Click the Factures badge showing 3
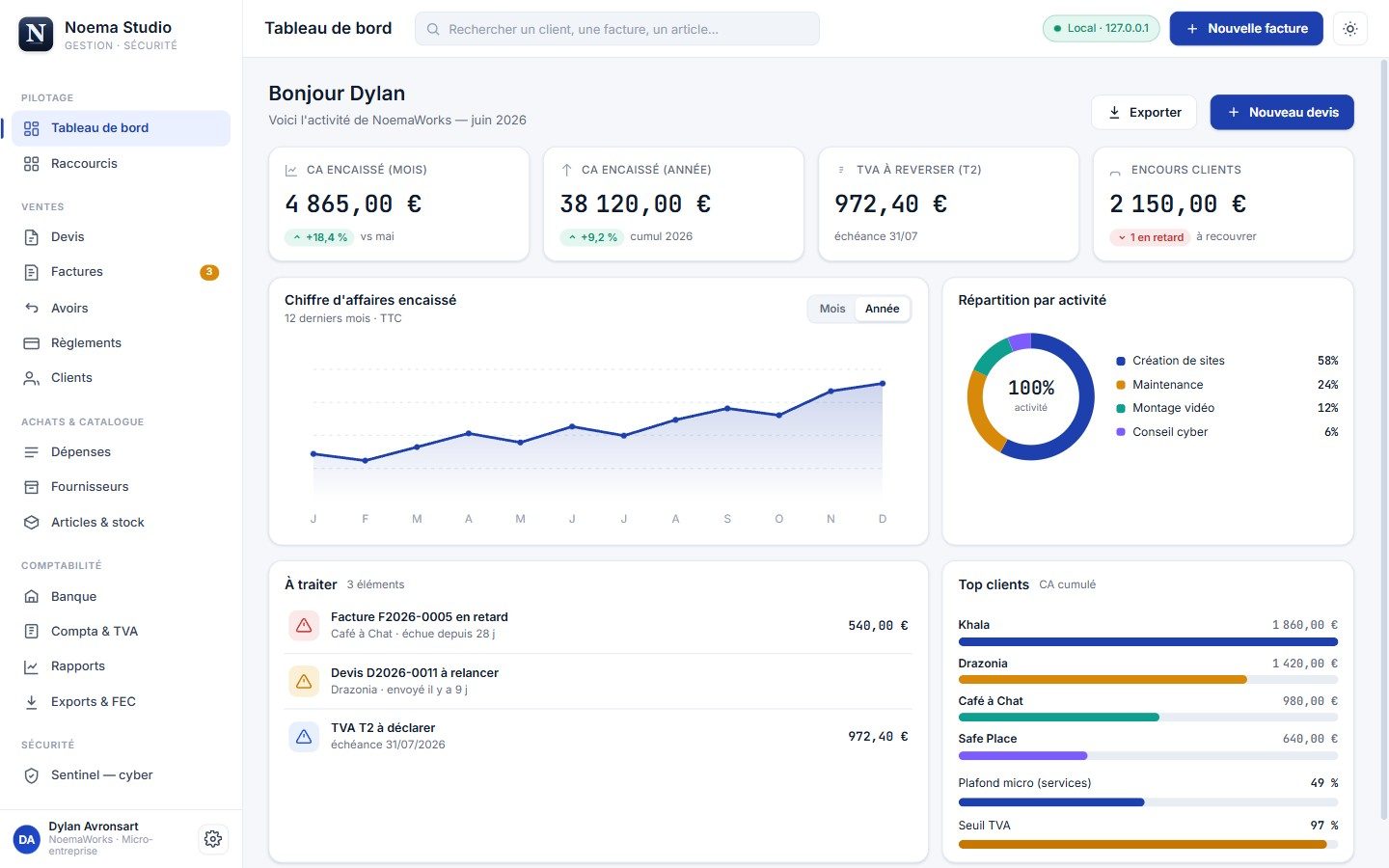Image resolution: width=1389 pixels, height=868 pixels. tap(209, 272)
